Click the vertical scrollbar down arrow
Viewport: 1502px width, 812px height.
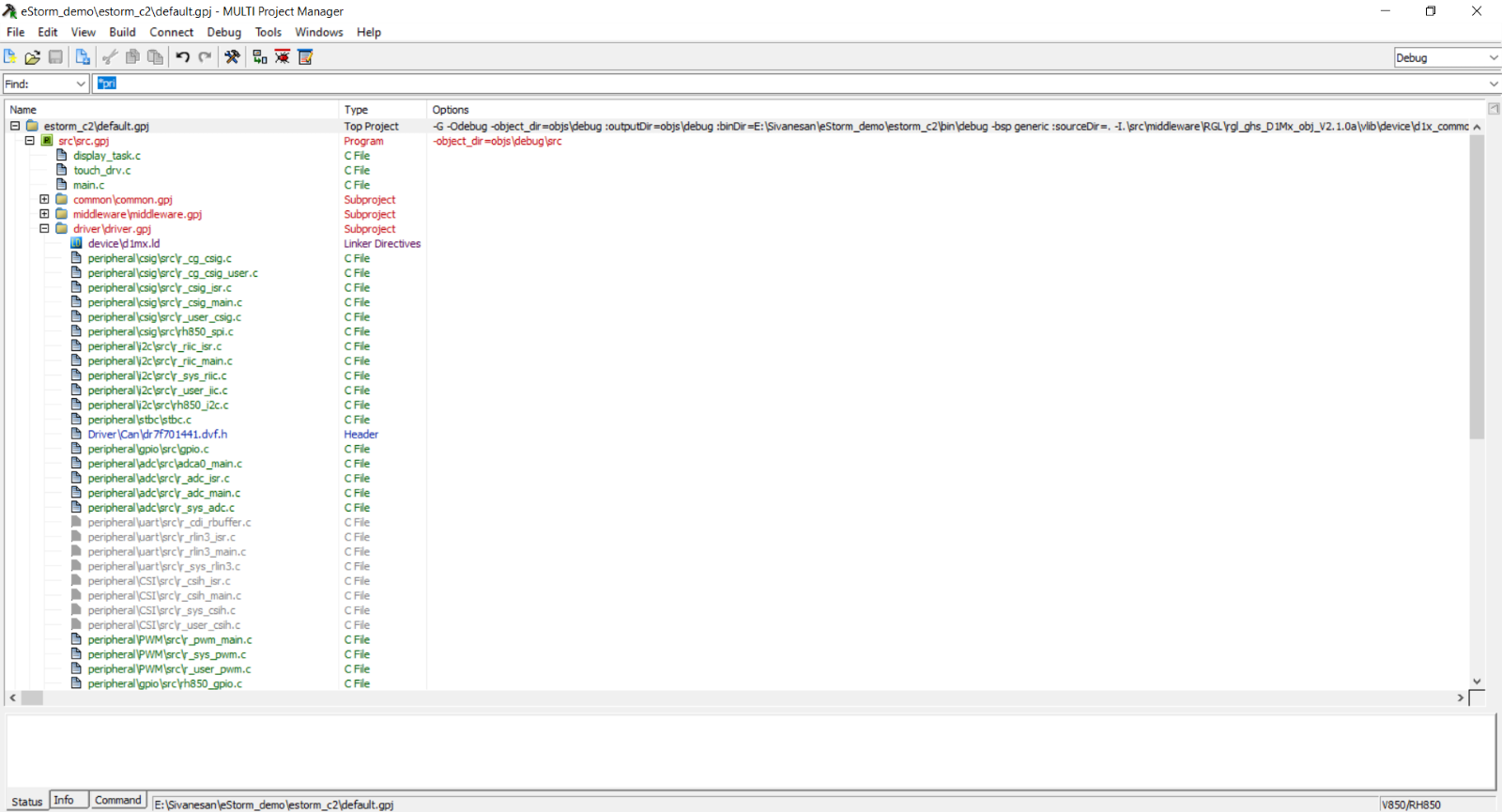click(1477, 682)
